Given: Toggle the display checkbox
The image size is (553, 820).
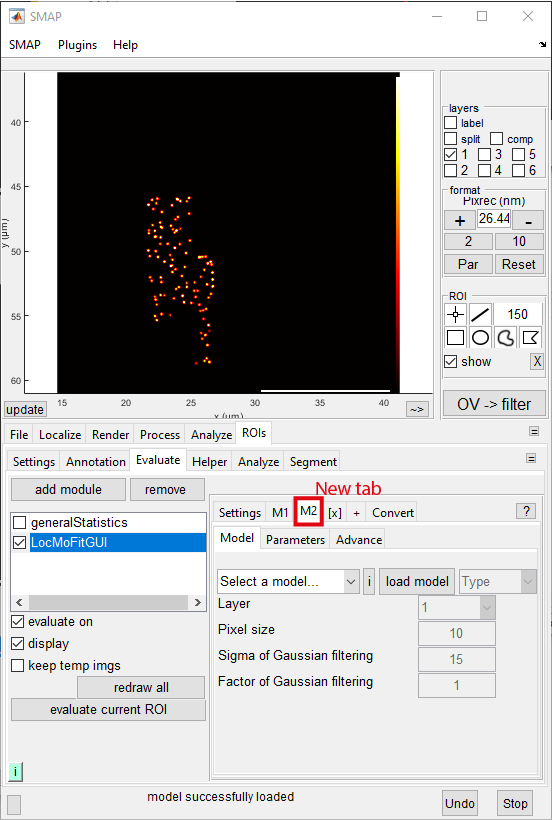Looking at the screenshot, I should pos(18,644).
